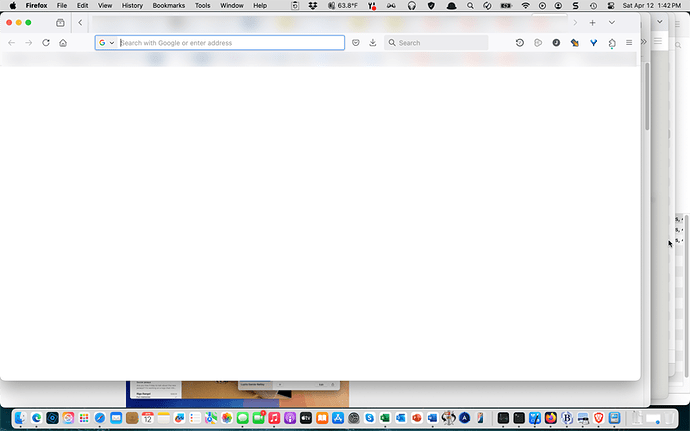Click headphones icon in menu bar
The height and width of the screenshot is (431, 690).
coord(412,6)
